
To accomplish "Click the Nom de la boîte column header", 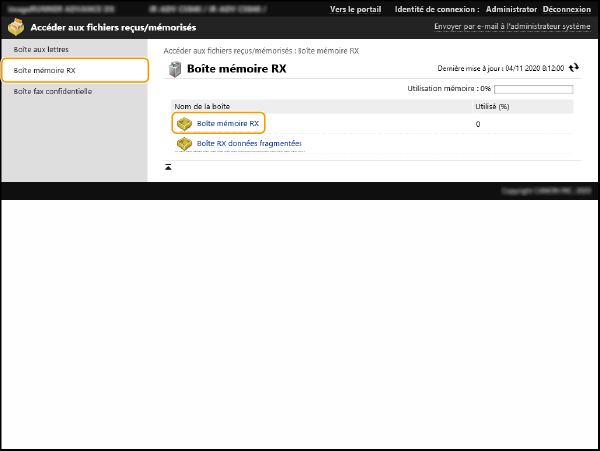I will pos(202,106).
